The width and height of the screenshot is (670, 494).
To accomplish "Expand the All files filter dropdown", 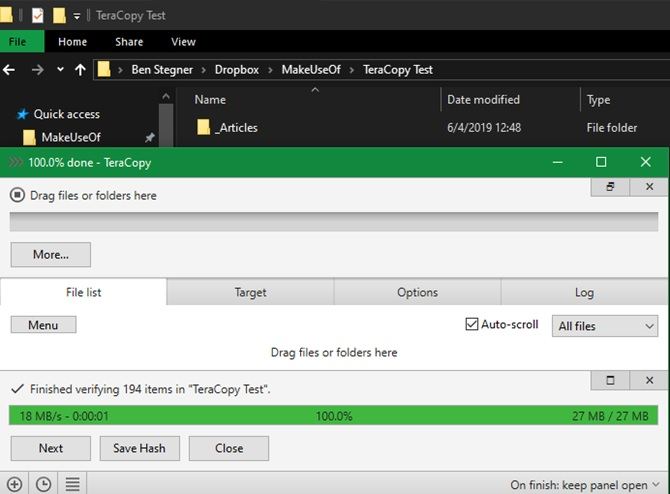I will (x=604, y=326).
